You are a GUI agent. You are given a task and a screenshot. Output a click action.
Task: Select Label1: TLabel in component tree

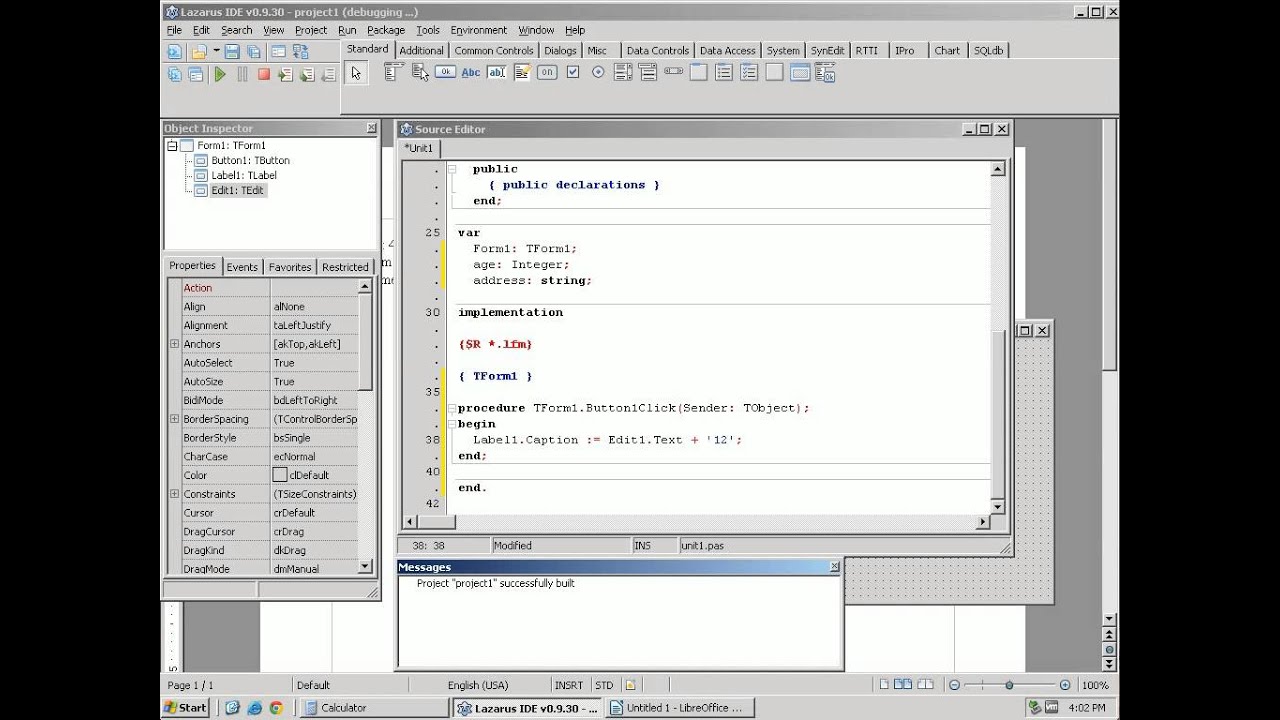(243, 175)
